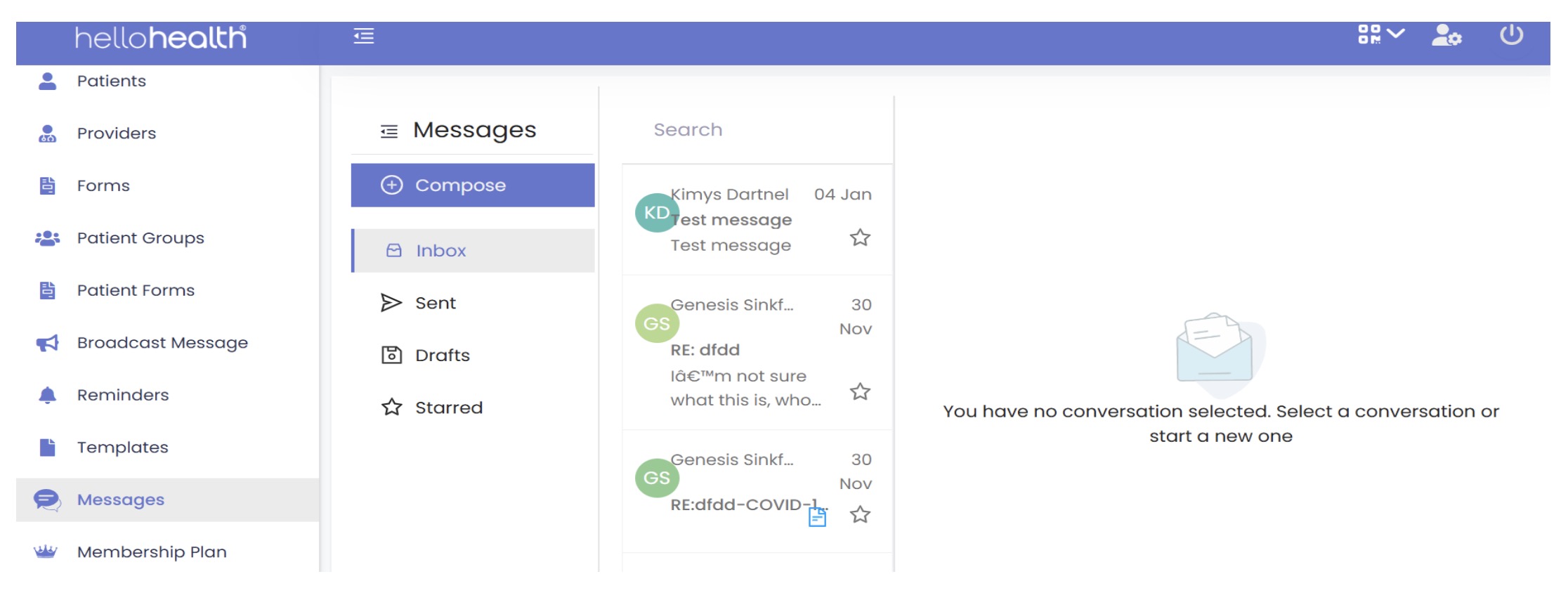Open Kimys Dartnel conversation avatar
The height and width of the screenshot is (593, 1568).
point(656,213)
